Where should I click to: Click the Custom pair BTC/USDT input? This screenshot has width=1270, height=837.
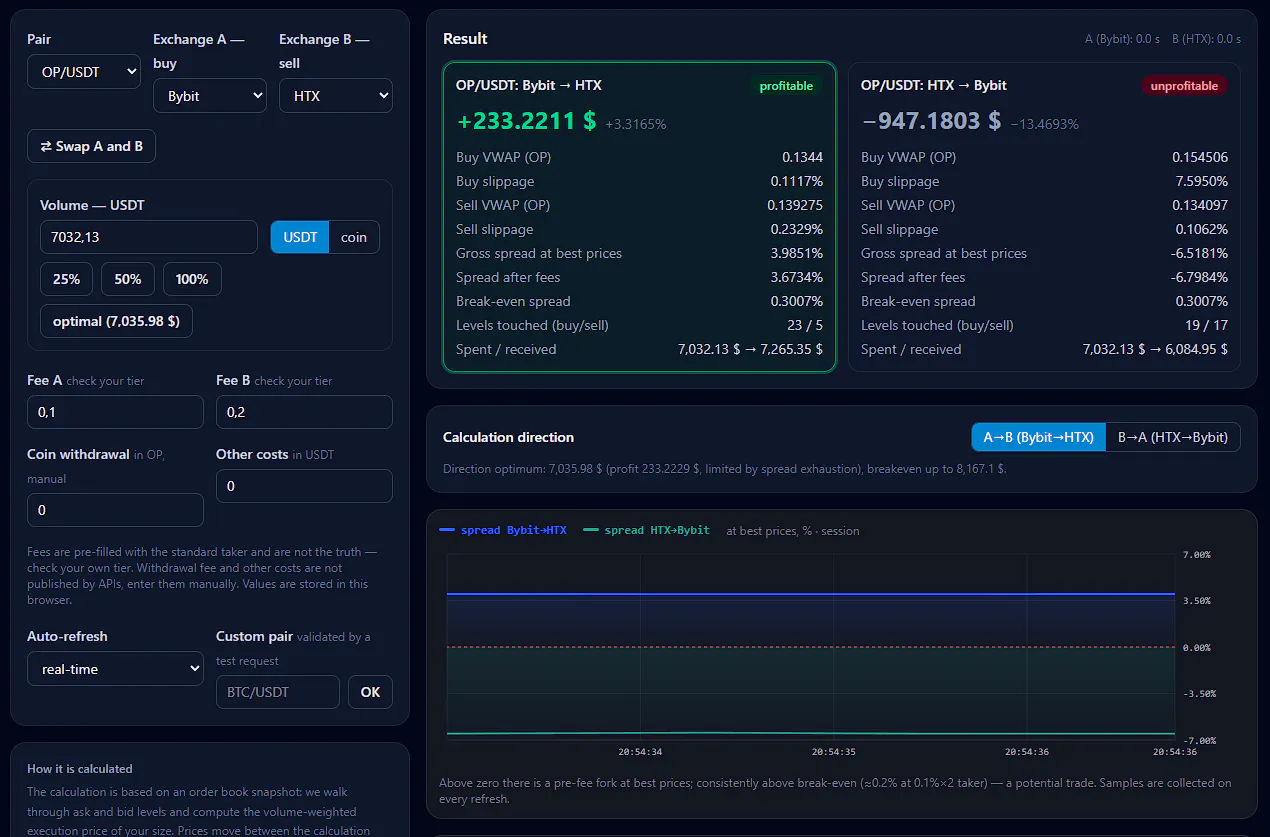[x=278, y=692]
